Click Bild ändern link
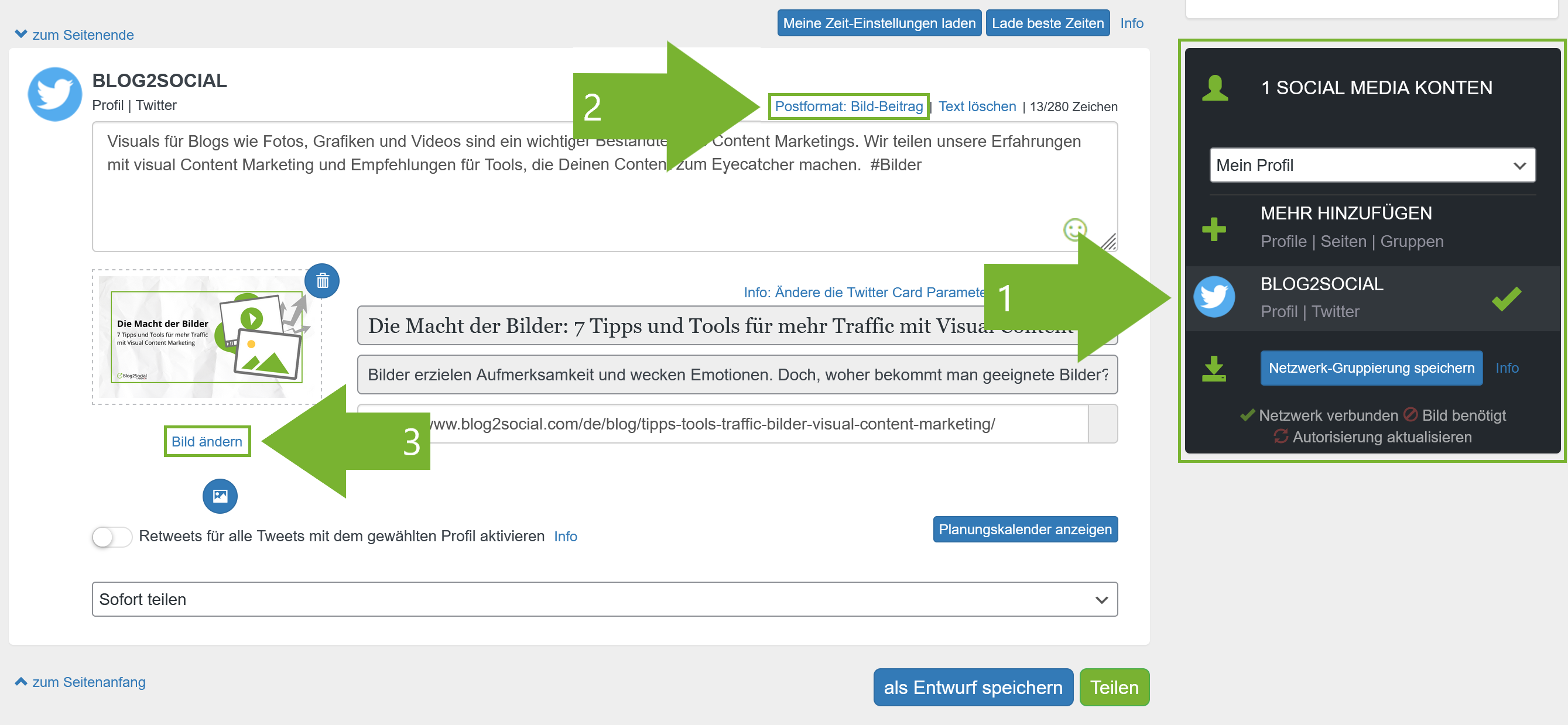This screenshot has width=1568, height=725. point(207,441)
